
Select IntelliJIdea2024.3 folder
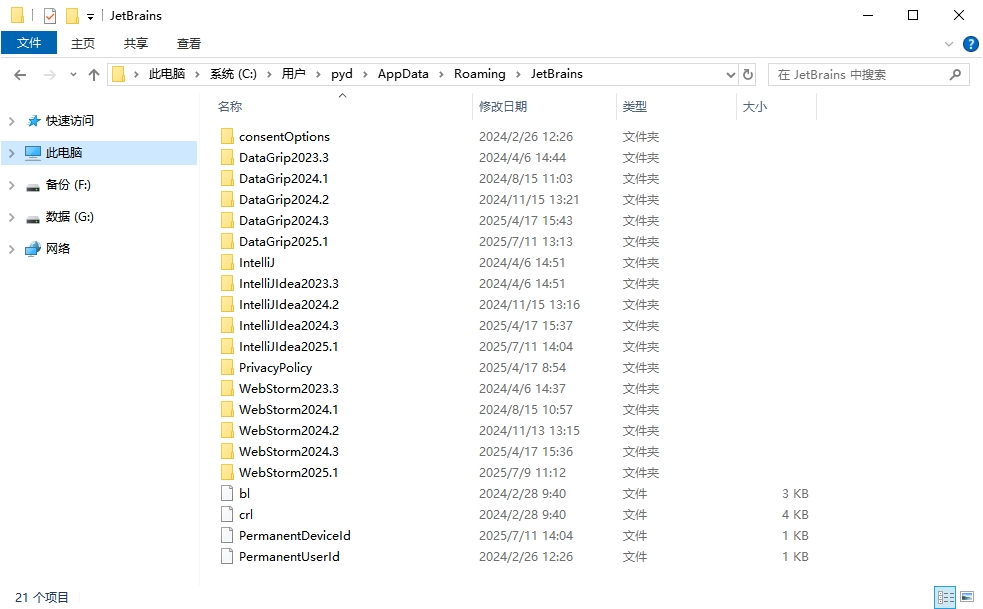point(288,326)
